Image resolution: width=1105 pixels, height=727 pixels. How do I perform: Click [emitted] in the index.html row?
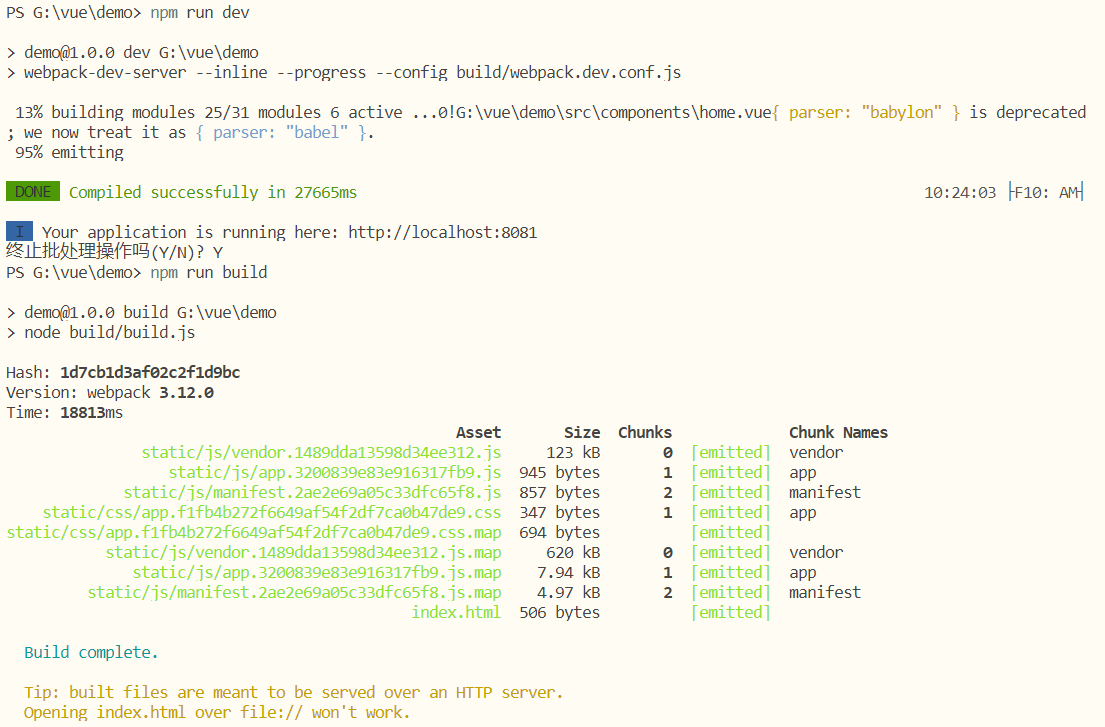tap(731, 613)
